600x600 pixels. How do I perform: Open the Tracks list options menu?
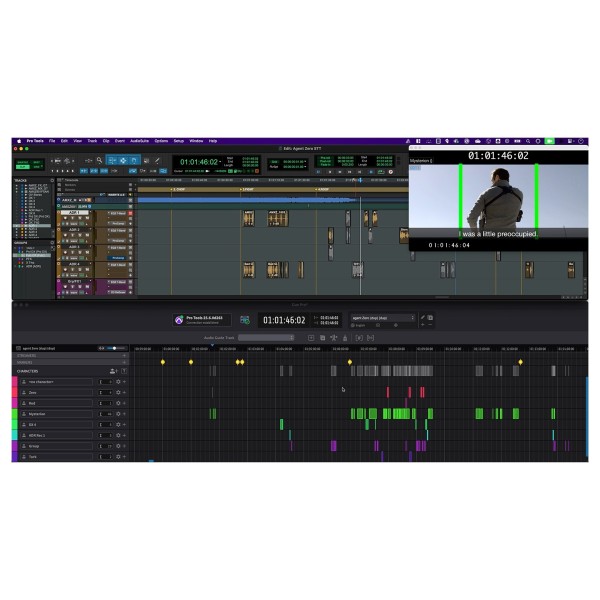(52, 180)
